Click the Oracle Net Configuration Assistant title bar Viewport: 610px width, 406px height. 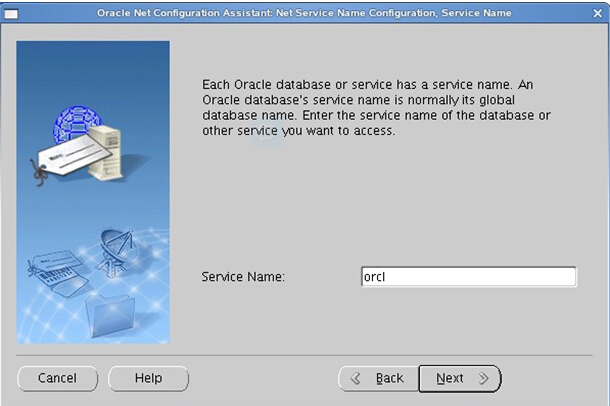(x=304, y=13)
